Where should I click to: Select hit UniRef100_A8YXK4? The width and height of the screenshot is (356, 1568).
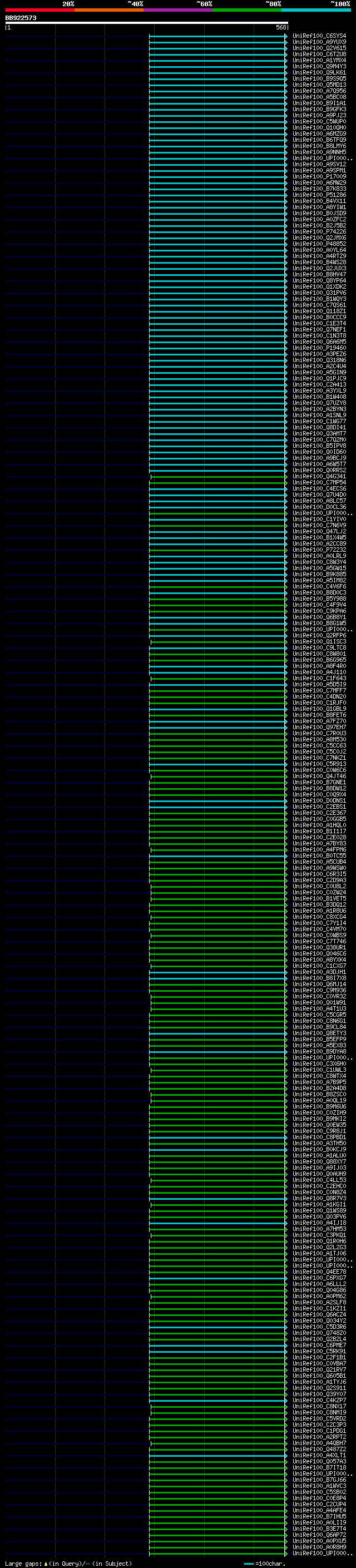coord(319,959)
